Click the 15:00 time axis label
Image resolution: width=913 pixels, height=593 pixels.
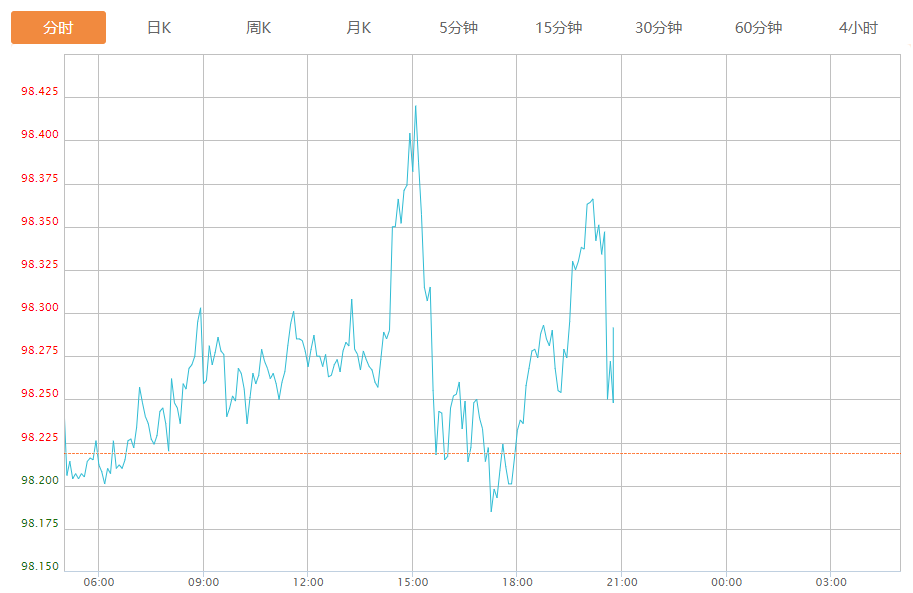coord(413,582)
